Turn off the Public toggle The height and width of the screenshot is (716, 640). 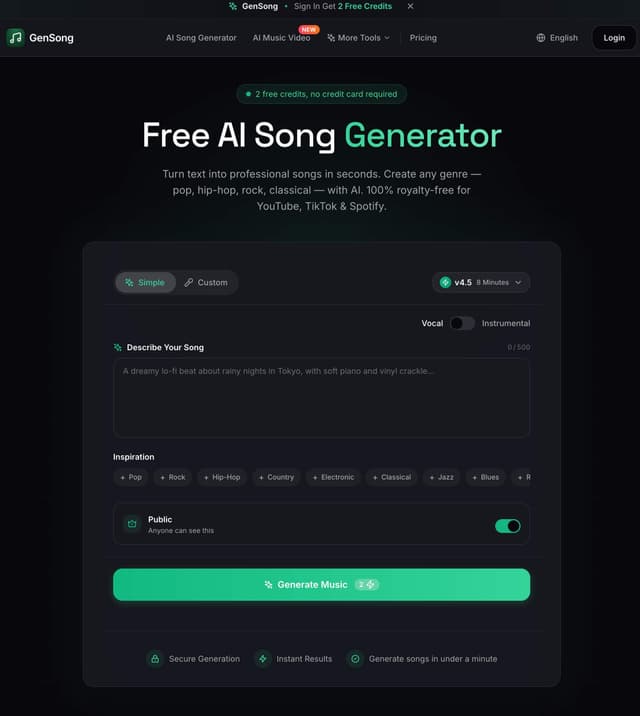point(508,526)
